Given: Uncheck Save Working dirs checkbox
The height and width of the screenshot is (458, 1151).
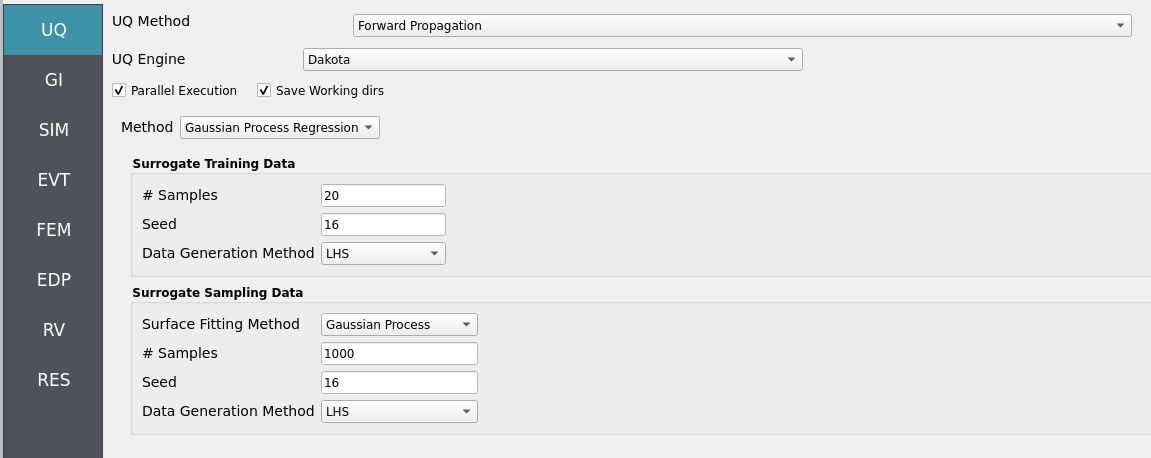Looking at the screenshot, I should [264, 90].
